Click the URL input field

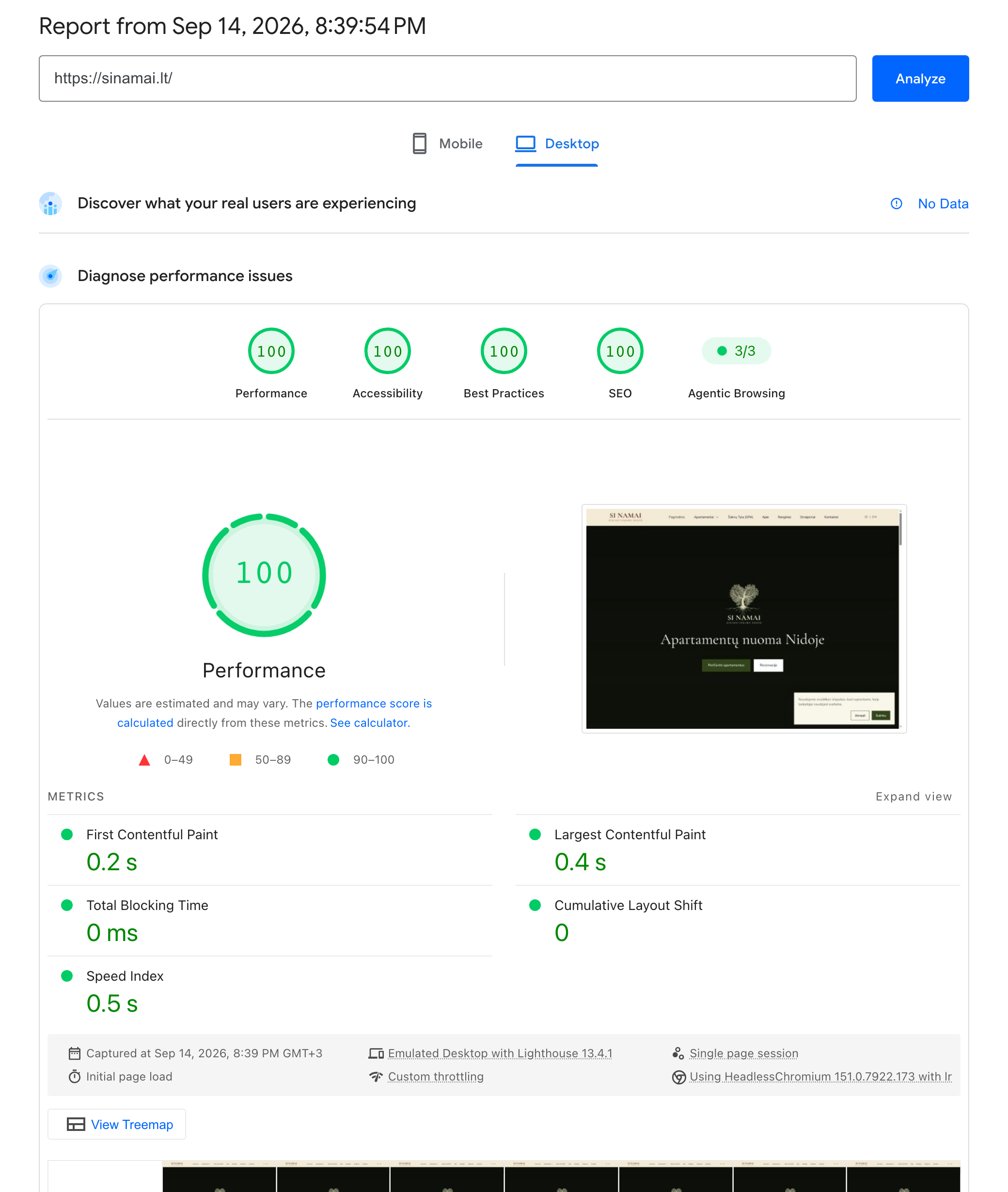(x=447, y=78)
